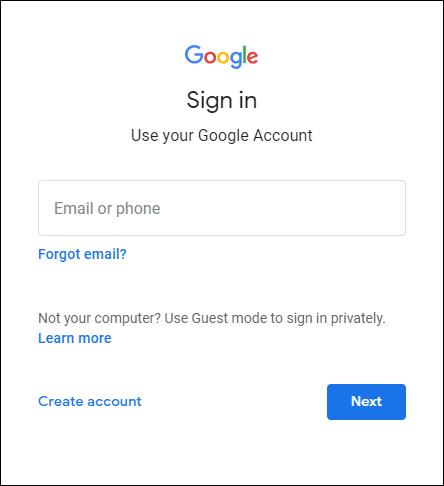This screenshot has height=486, width=444.
Task: Click the red letter e ending the Google logo
Action: (x=253, y=57)
